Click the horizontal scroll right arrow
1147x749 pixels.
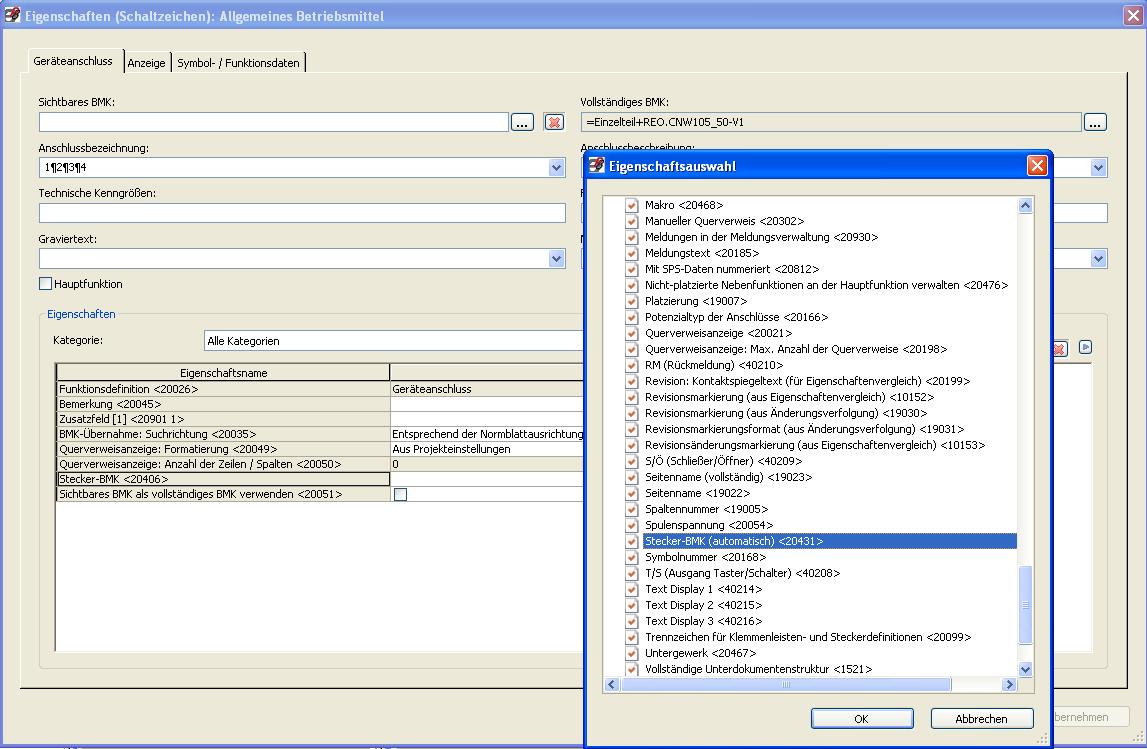pyautogui.click(x=1009, y=685)
